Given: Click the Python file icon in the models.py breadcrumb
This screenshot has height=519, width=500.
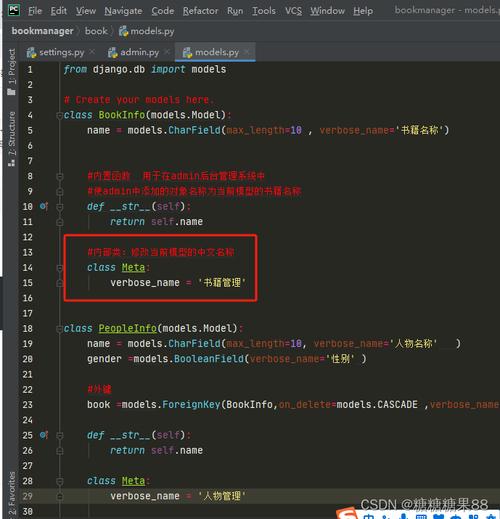Looking at the screenshot, I should 124,31.
